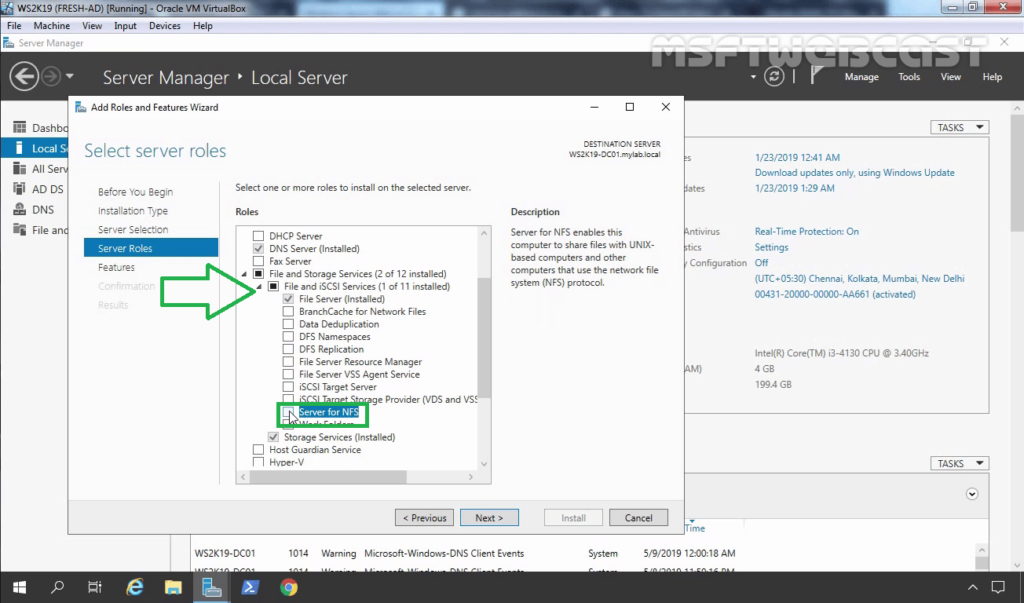Check the Fax Server role
The height and width of the screenshot is (603, 1024).
(259, 261)
